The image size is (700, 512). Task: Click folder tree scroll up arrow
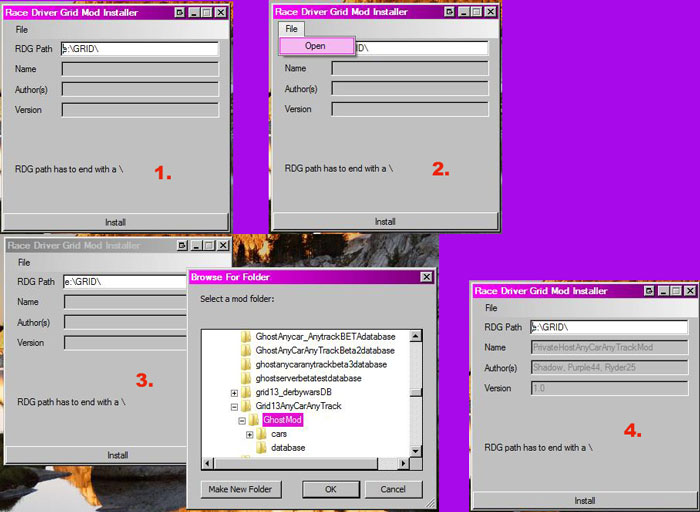(416, 336)
